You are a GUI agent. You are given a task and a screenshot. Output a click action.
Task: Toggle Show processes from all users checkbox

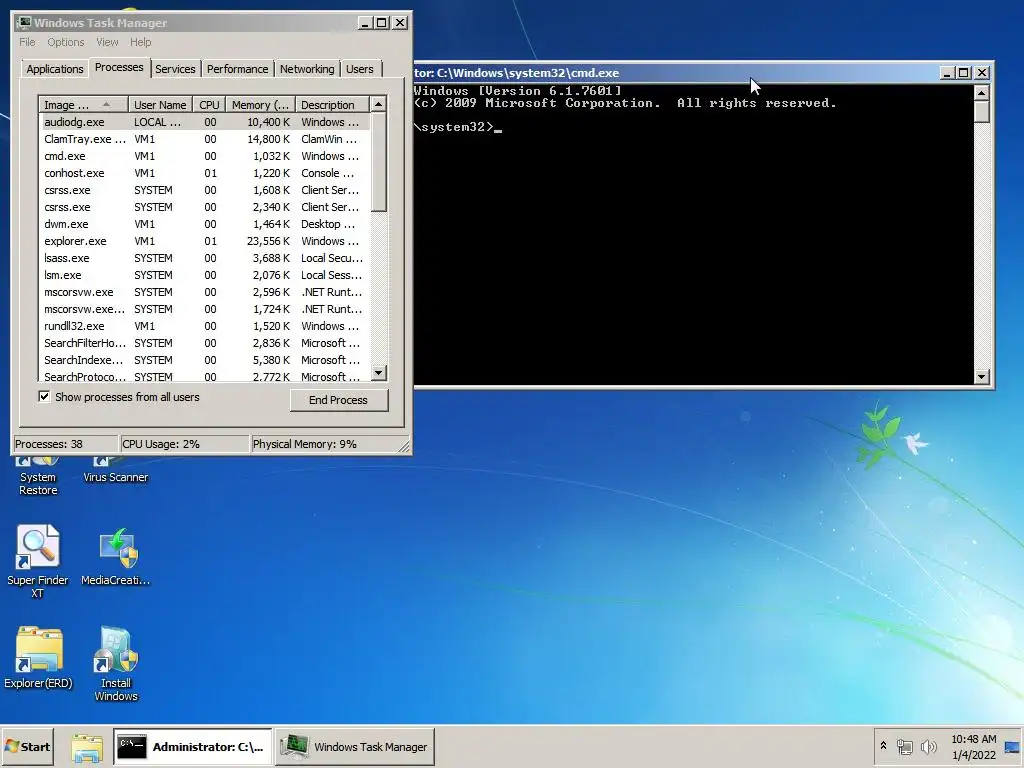pyautogui.click(x=44, y=396)
